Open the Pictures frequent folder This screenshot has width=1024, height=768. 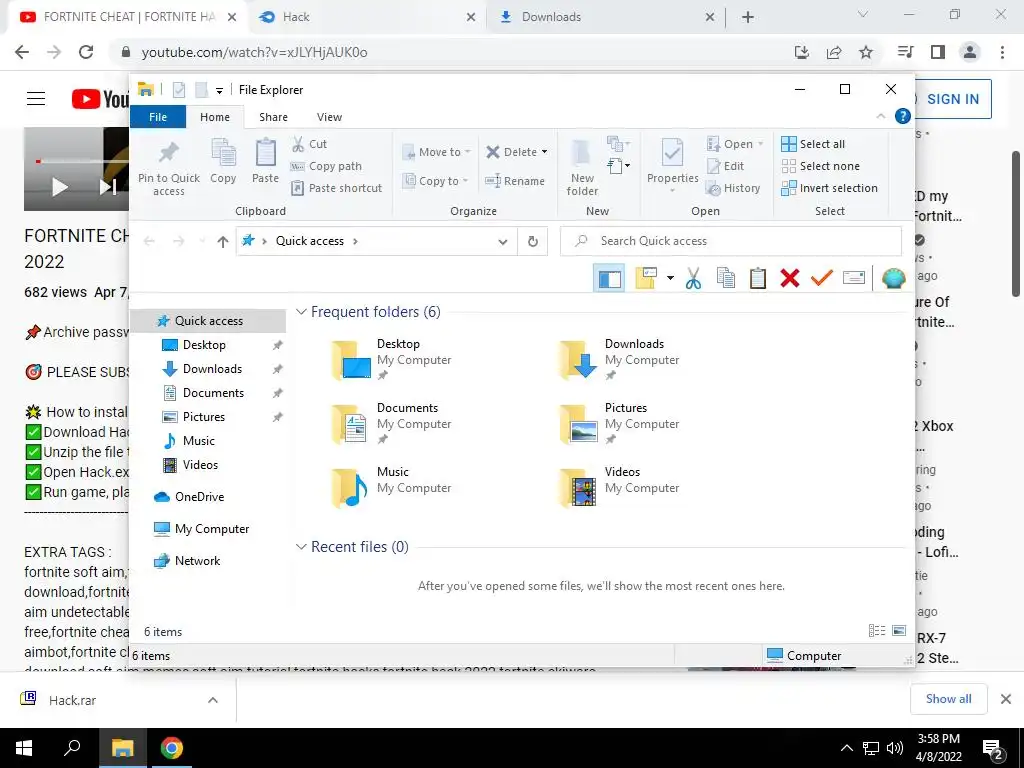pyautogui.click(x=619, y=423)
